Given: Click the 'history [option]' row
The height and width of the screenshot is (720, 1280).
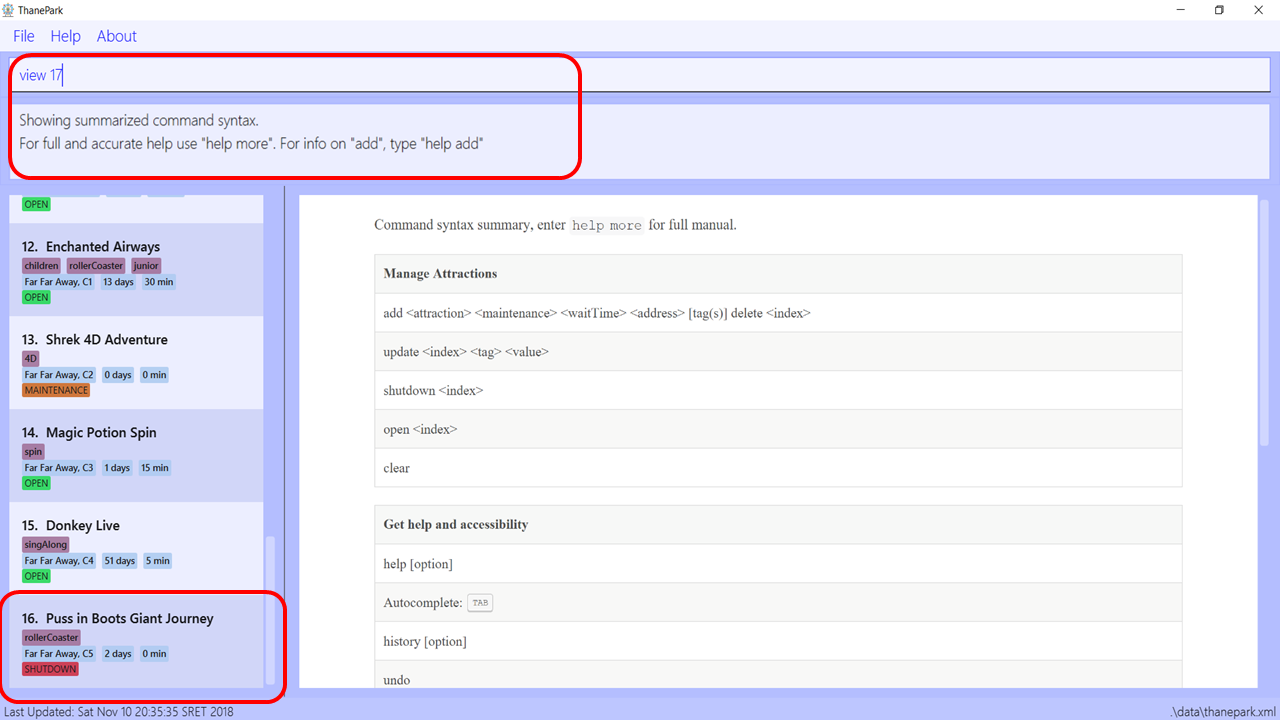Looking at the screenshot, I should 778,641.
